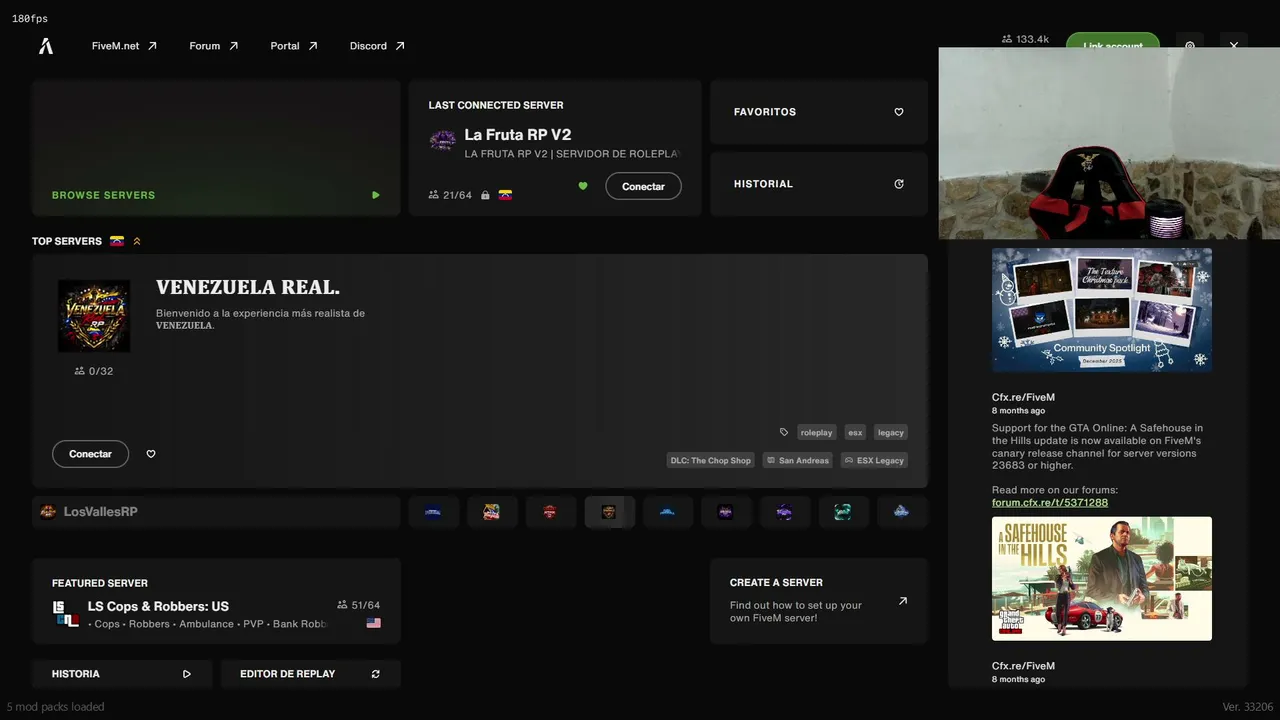Select the red shield server thumbnail

tap(550, 512)
